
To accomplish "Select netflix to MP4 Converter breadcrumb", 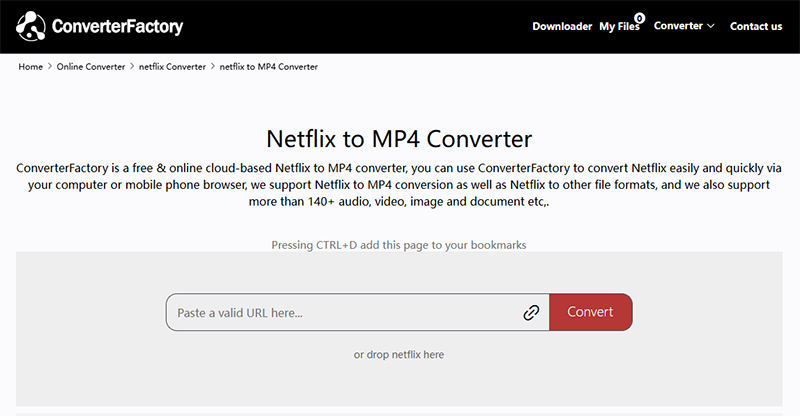I will point(269,67).
